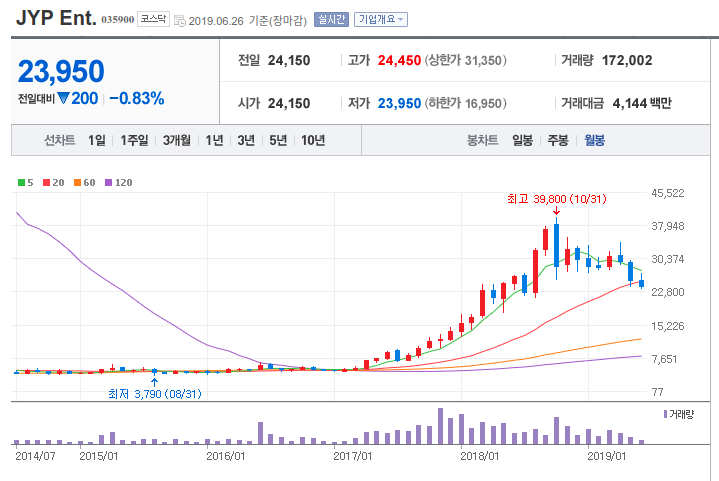Screen dimensions: 719x481
Task: Open the 기업개요 dropdown
Action: point(381,20)
